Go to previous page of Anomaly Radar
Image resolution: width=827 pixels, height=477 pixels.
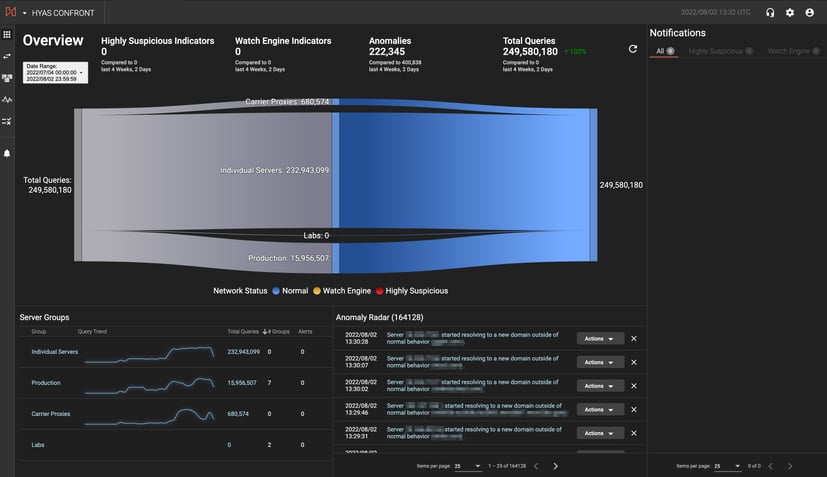click(x=536, y=466)
